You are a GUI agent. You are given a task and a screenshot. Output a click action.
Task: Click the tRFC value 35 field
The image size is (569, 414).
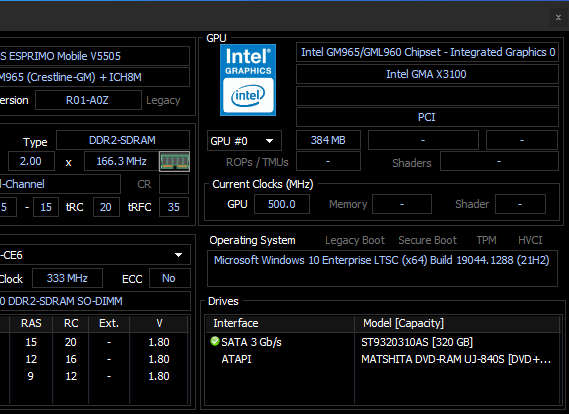(174, 207)
